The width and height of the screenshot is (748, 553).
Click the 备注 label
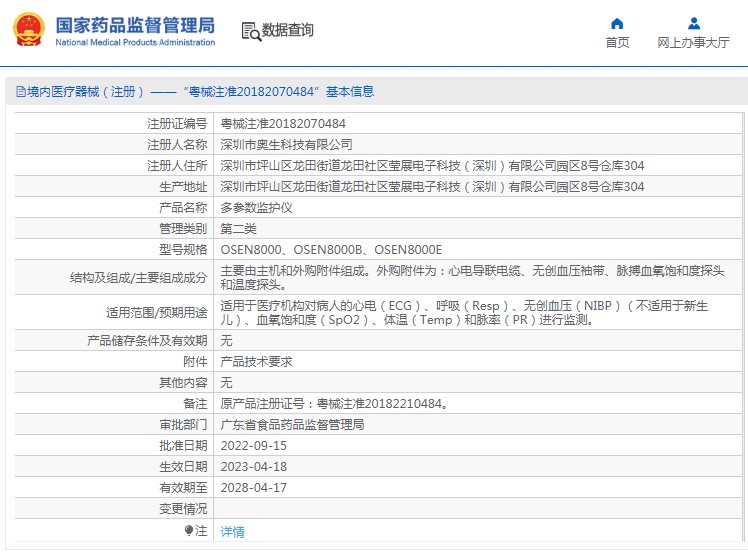click(195, 404)
